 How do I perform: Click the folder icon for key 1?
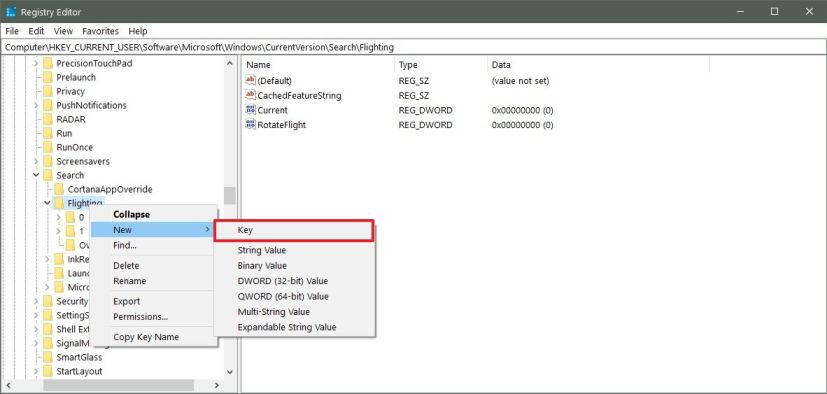[70, 231]
